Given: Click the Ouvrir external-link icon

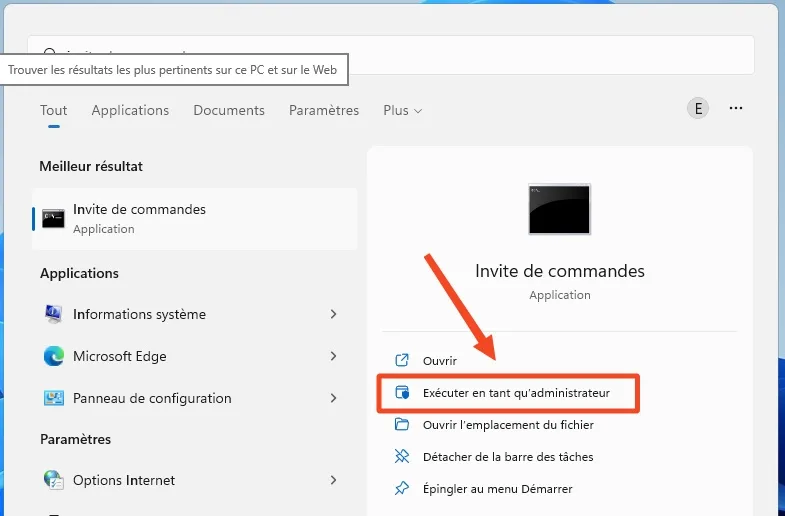Looking at the screenshot, I should (402, 360).
